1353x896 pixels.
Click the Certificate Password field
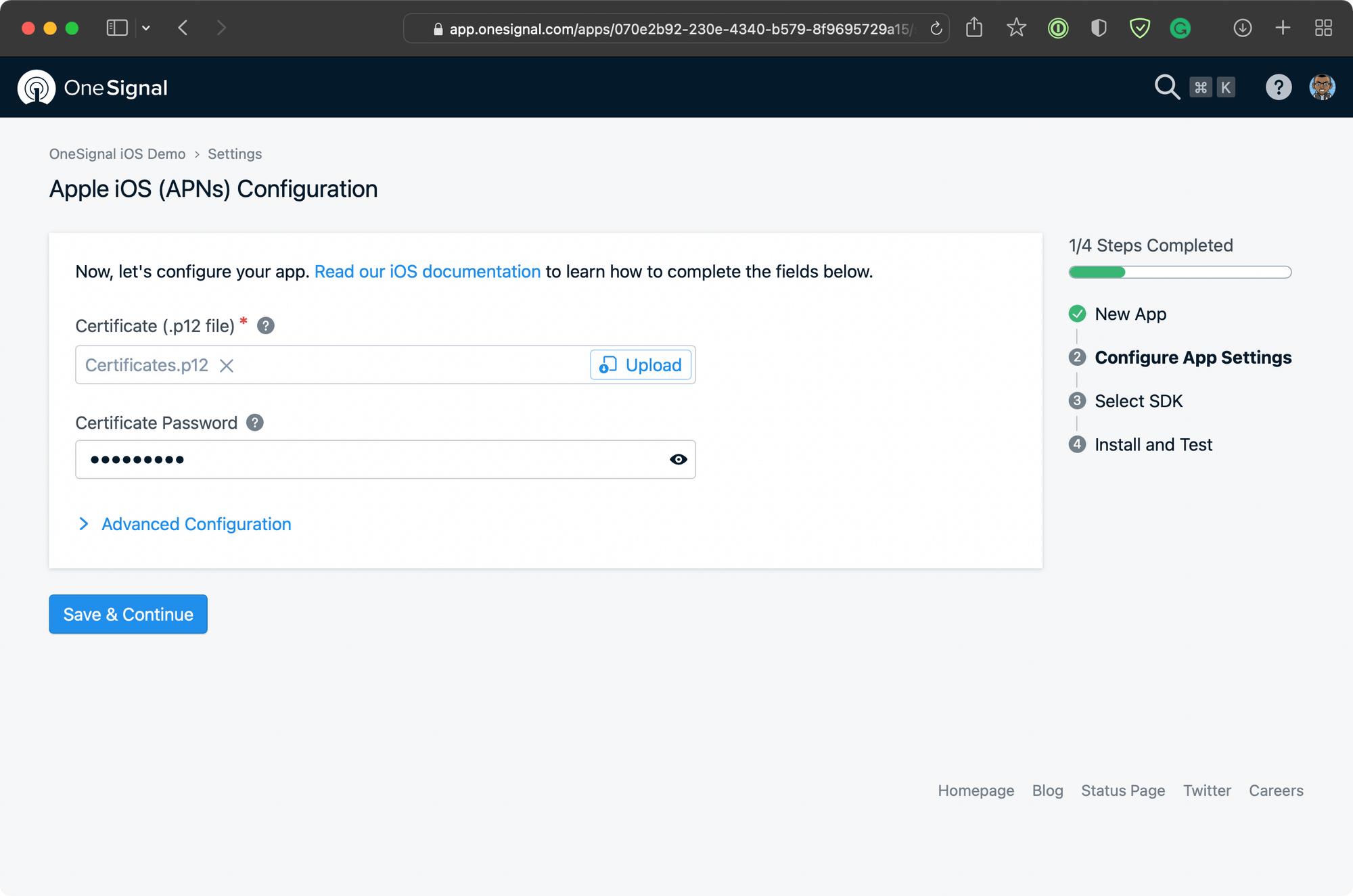pos(372,460)
